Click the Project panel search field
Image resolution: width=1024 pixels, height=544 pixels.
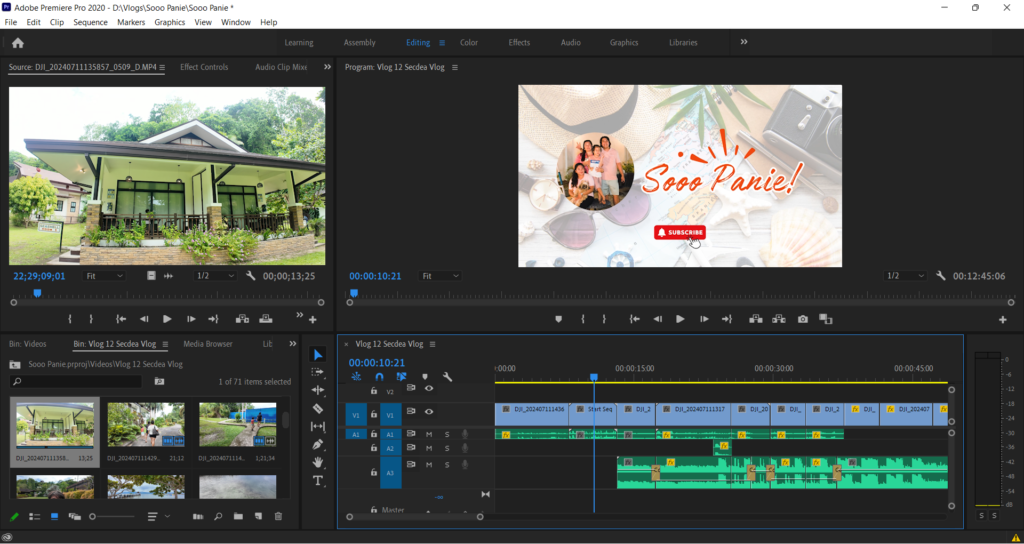76,381
